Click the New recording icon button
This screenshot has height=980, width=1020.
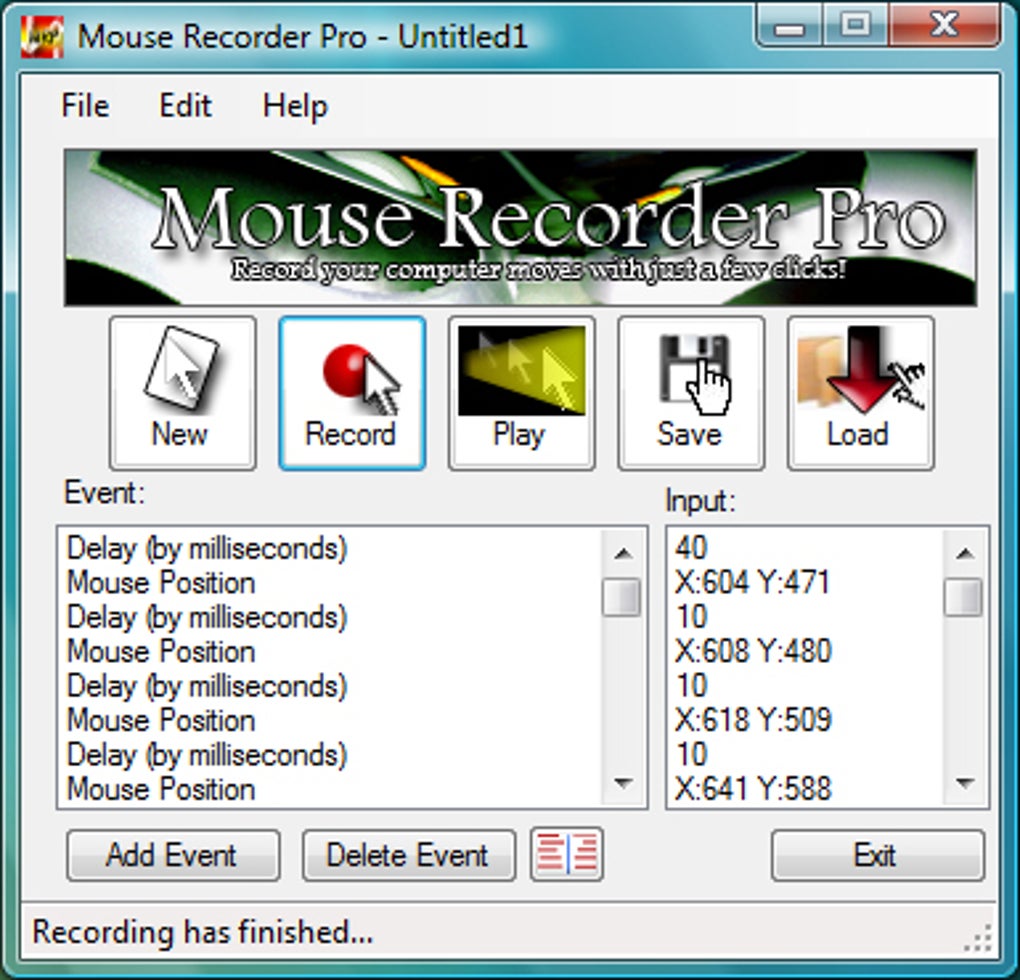tap(183, 393)
